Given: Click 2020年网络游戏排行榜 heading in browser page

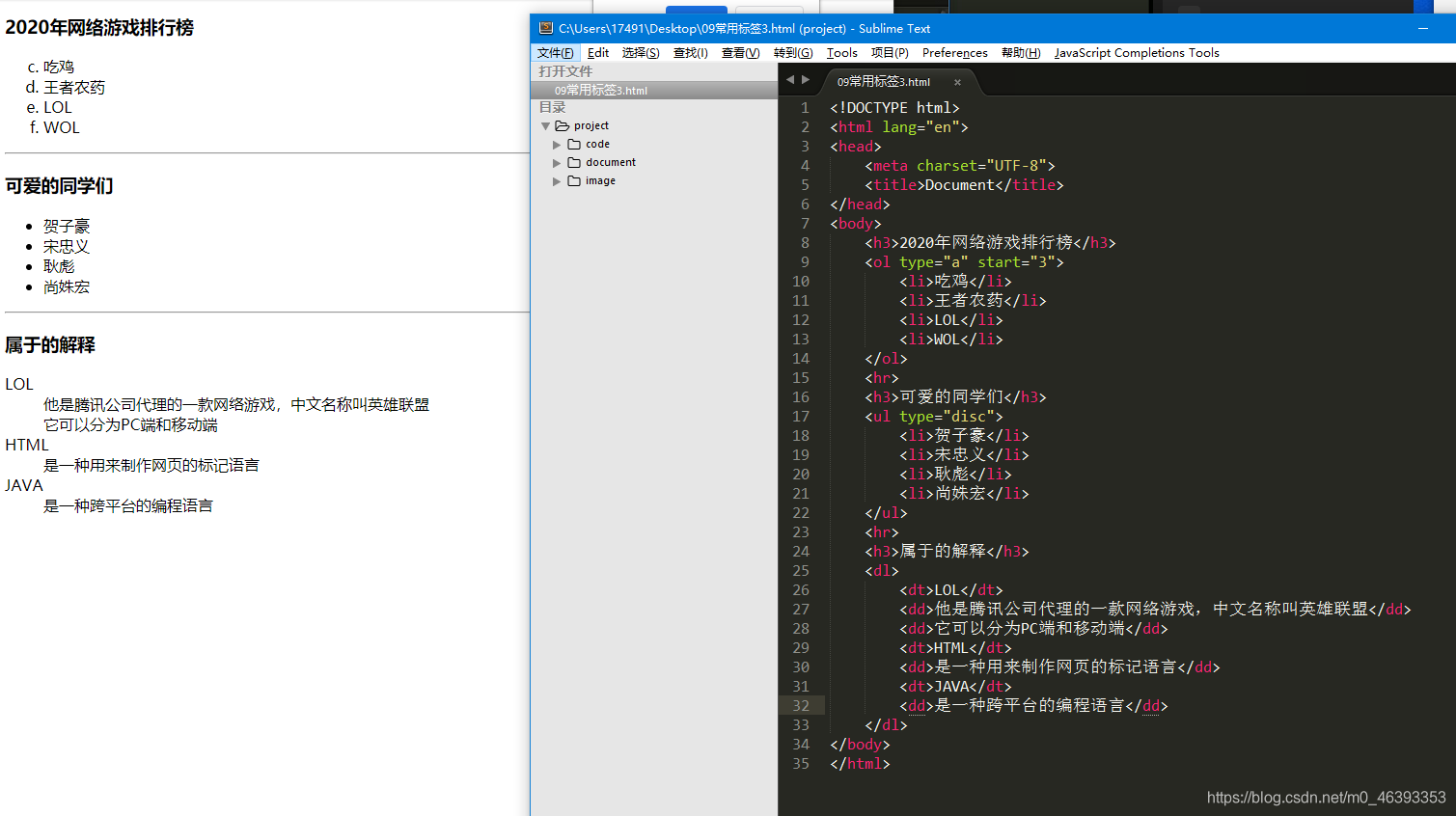Looking at the screenshot, I should pyautogui.click(x=99, y=27).
